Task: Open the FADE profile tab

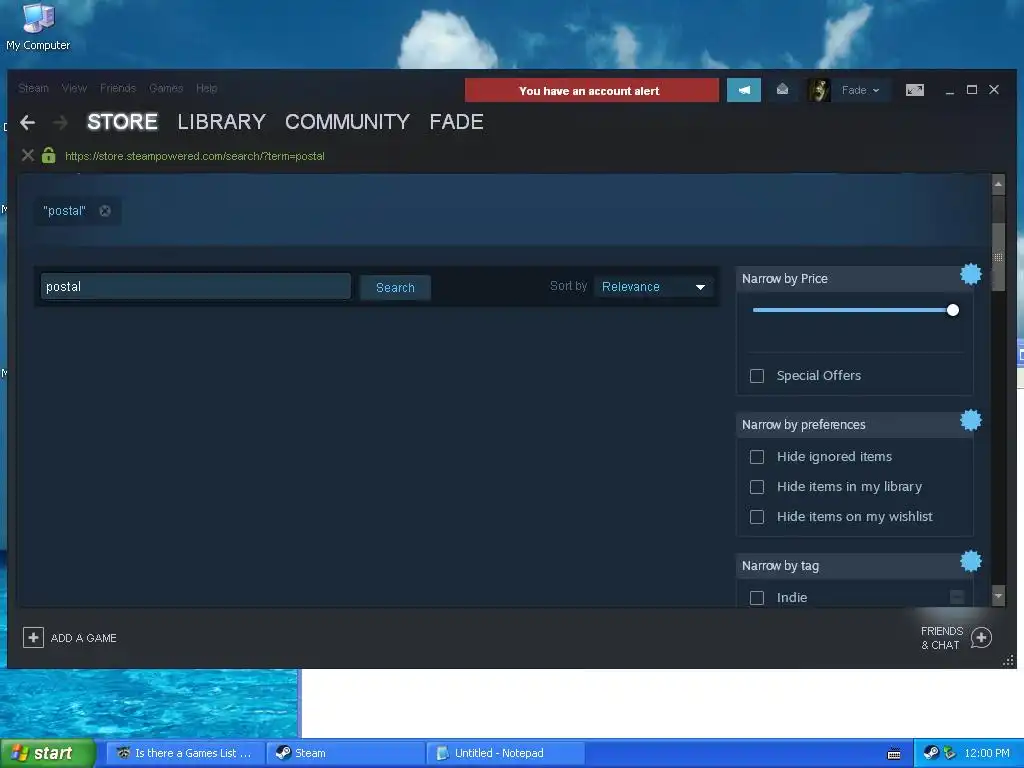Action: point(456,122)
